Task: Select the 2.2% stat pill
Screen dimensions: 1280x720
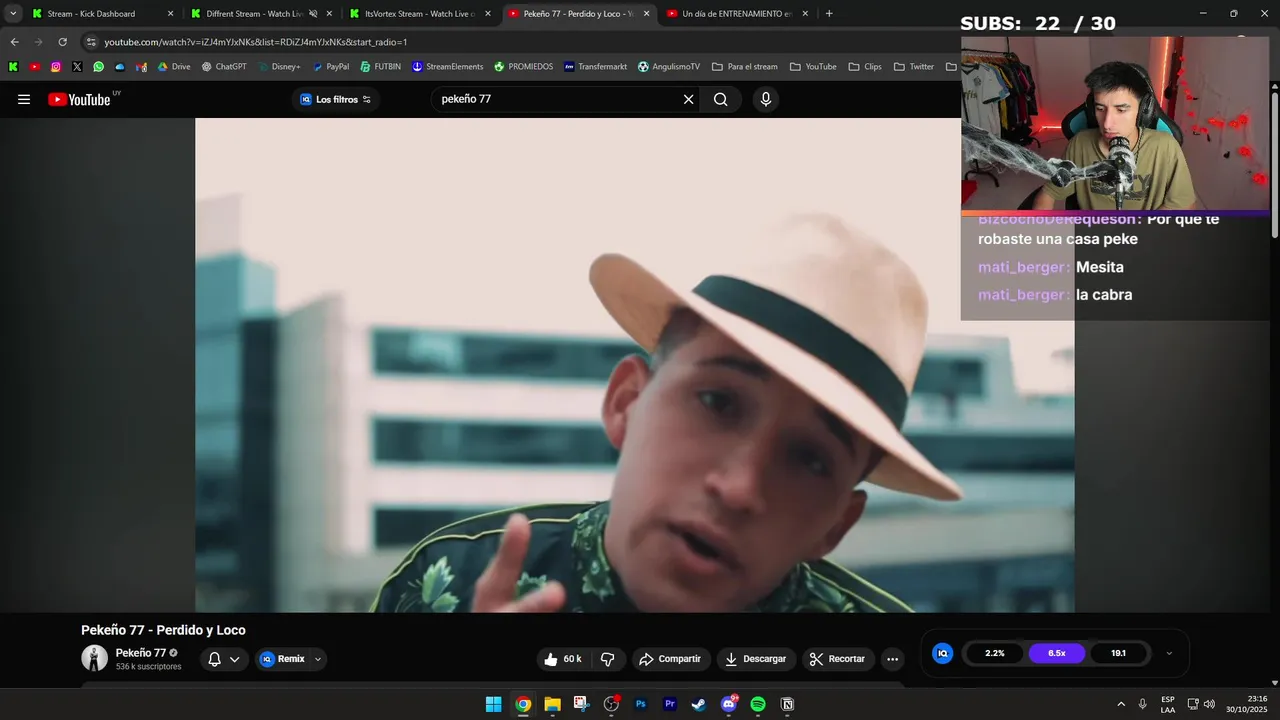Action: point(995,653)
